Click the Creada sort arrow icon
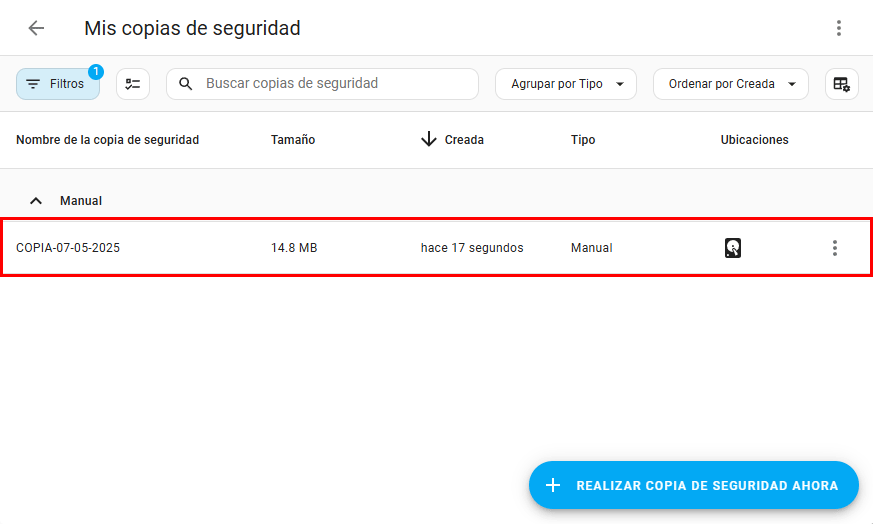Viewport: 873px width, 524px height. pos(429,140)
